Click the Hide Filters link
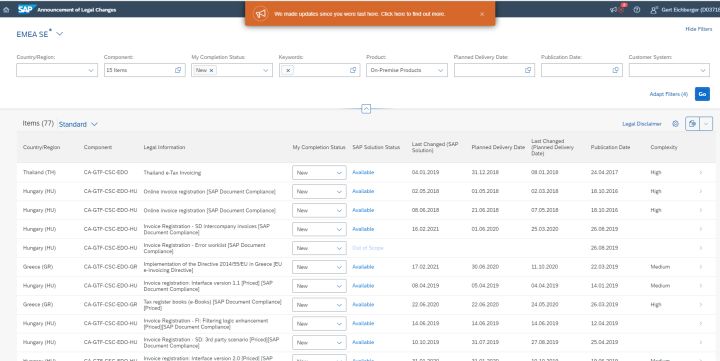 point(698,29)
